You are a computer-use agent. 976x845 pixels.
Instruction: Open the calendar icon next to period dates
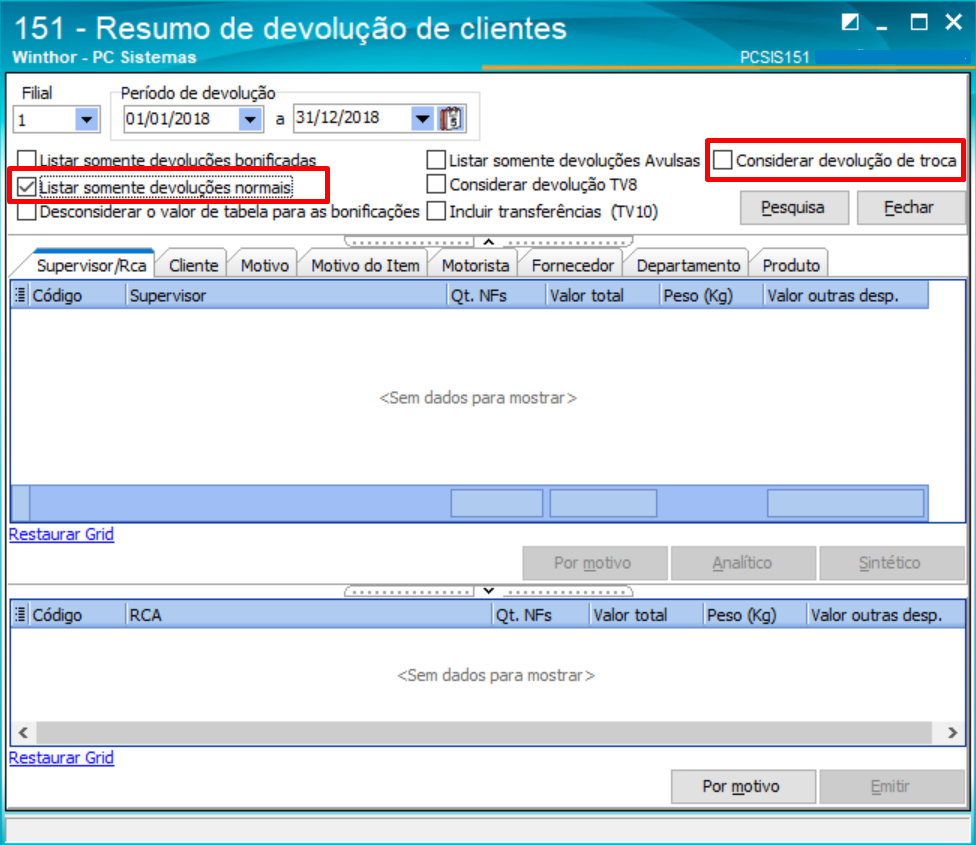pos(451,118)
